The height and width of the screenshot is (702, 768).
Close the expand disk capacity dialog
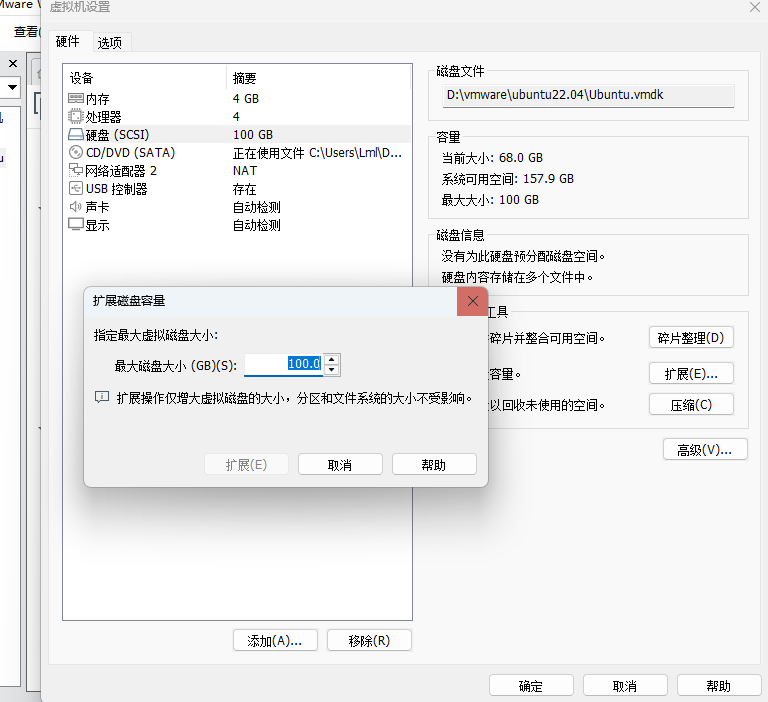coord(472,301)
